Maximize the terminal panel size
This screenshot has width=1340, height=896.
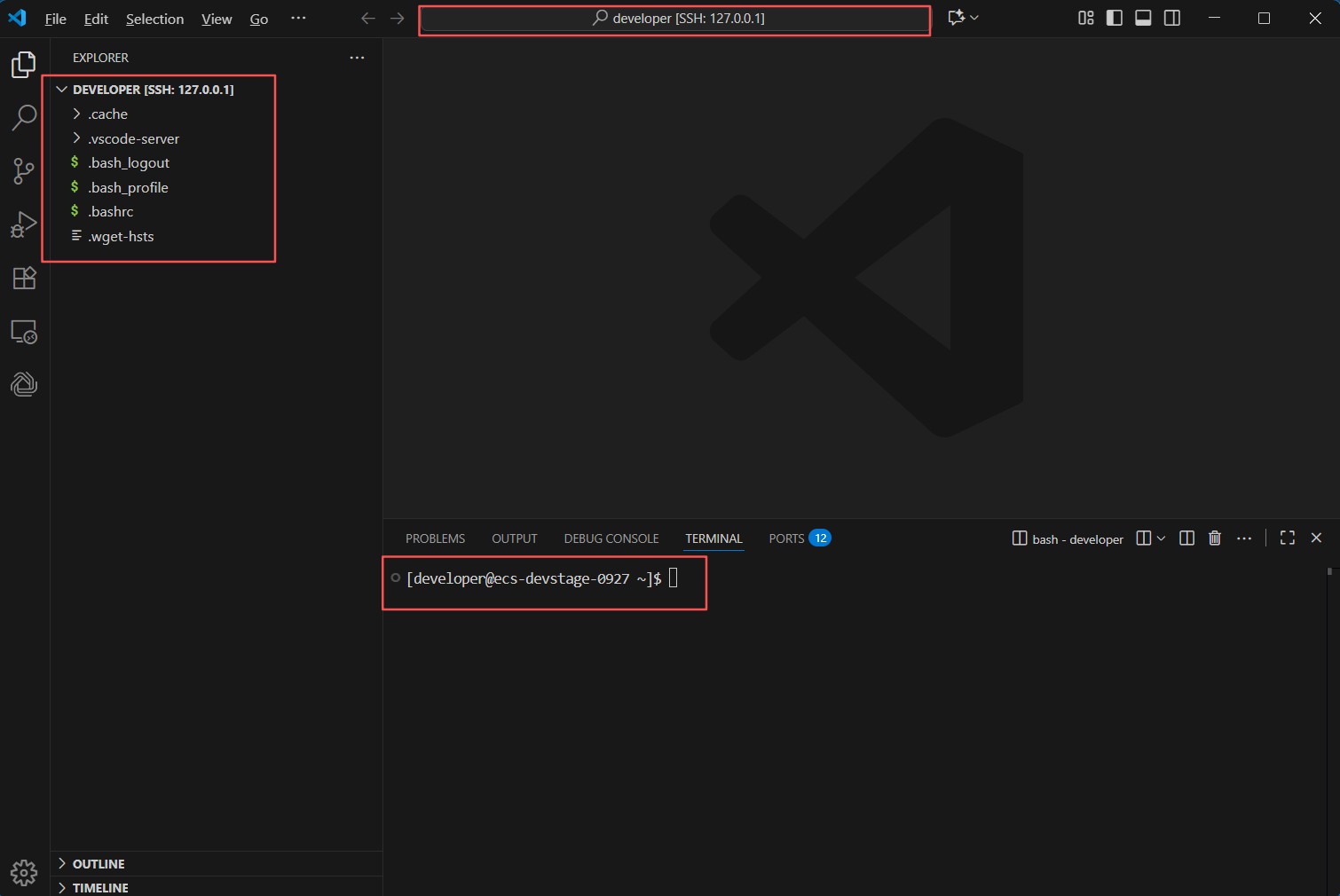pos(1287,538)
